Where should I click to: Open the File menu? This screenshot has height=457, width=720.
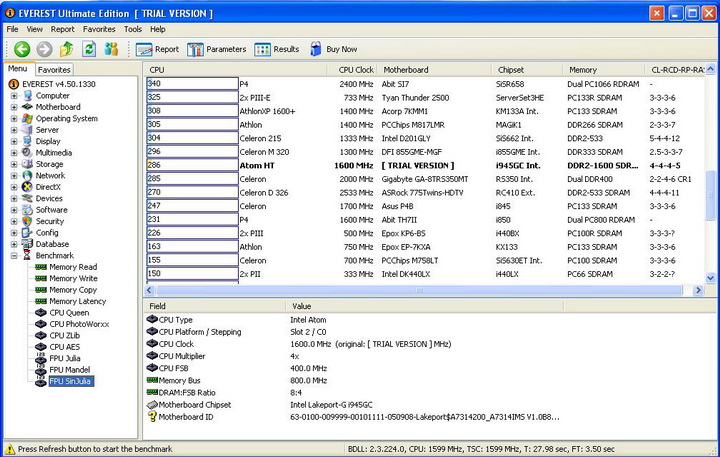[x=12, y=29]
